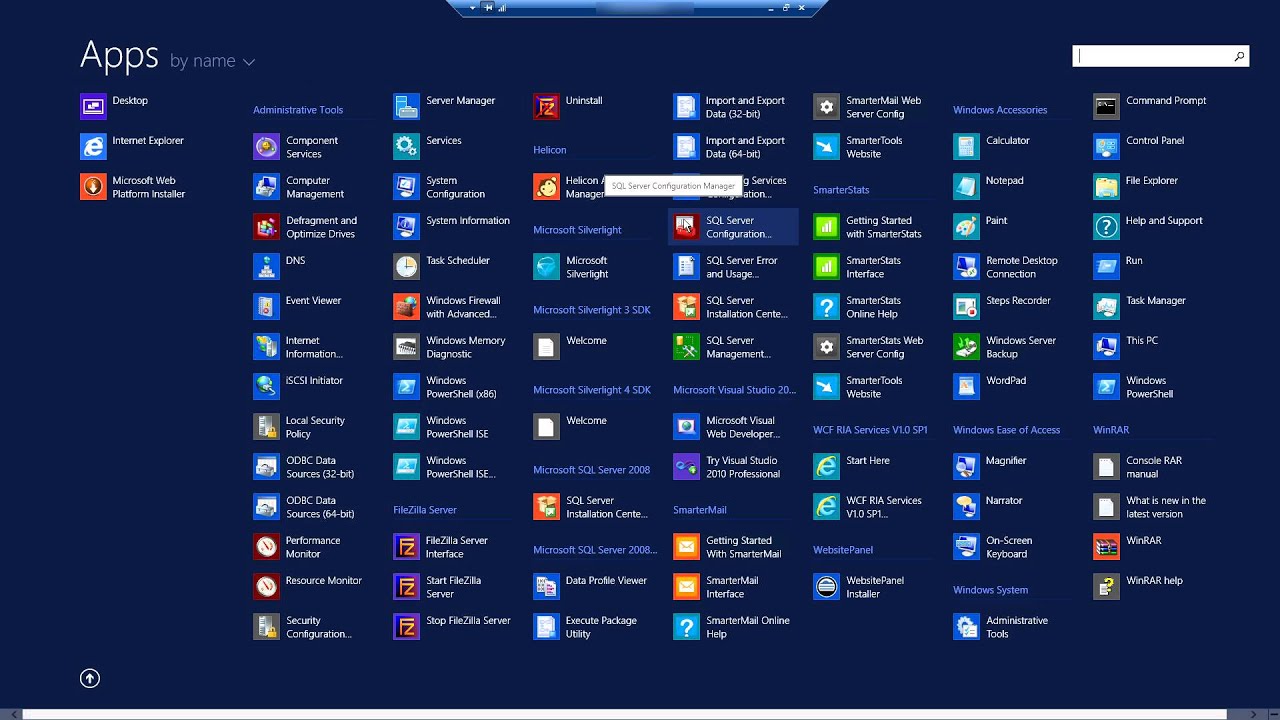Select the WinRAR group header
1280x720 pixels.
click(1111, 430)
